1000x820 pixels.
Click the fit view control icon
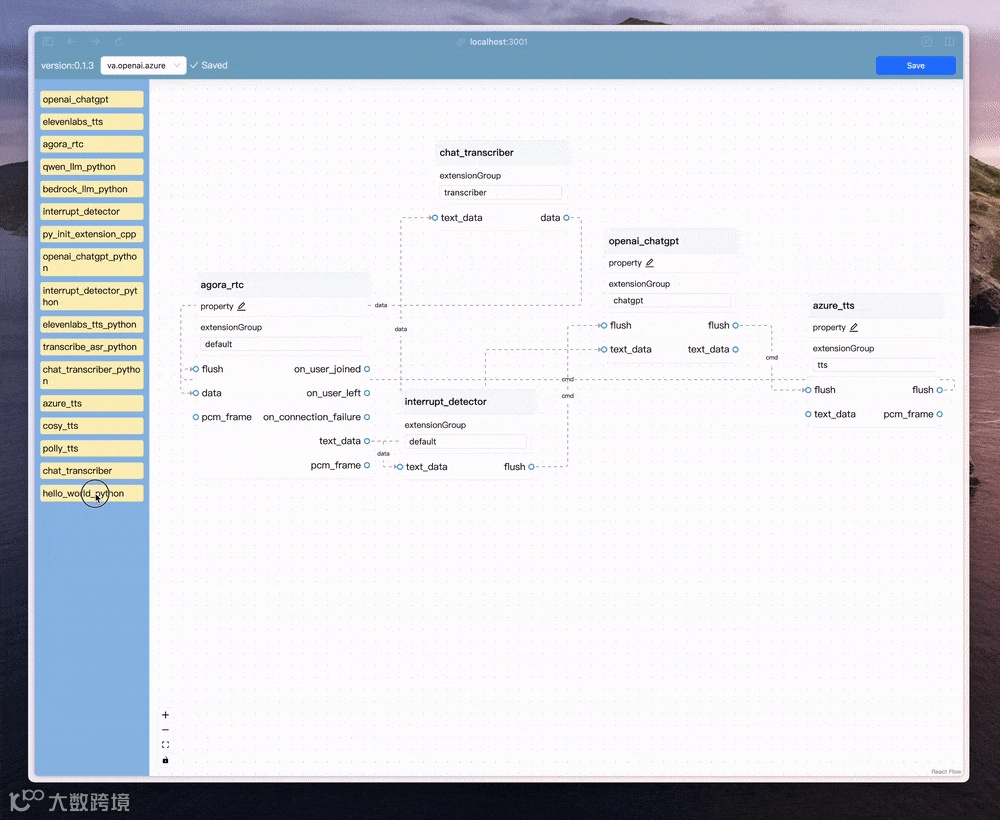point(165,745)
